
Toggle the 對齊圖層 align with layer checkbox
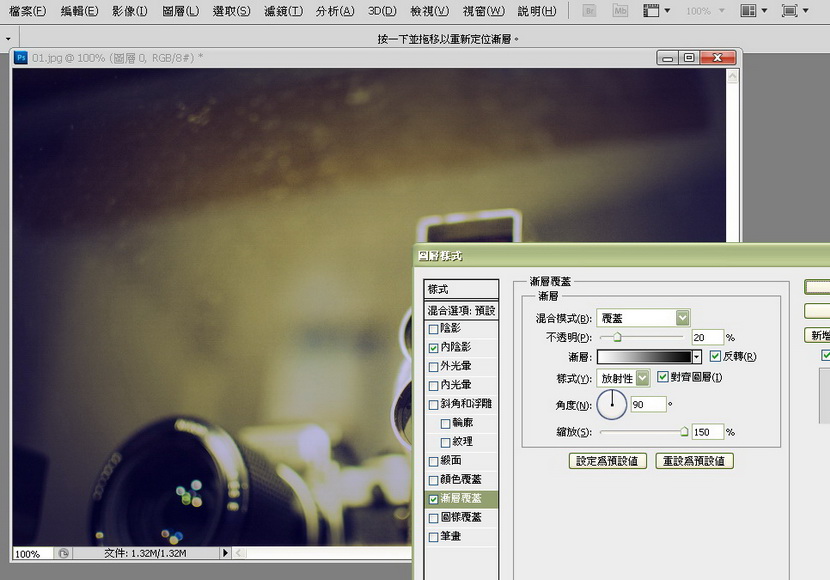(x=663, y=377)
